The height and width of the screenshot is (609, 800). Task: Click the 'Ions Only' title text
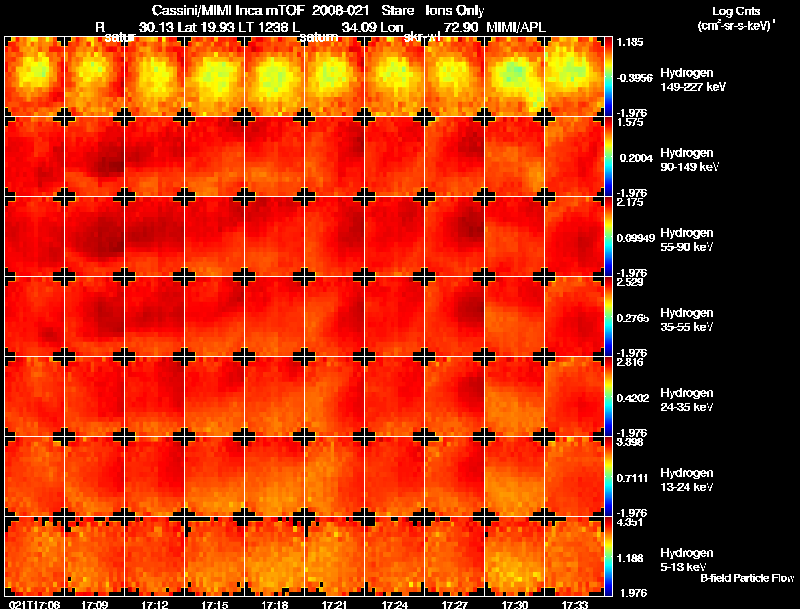click(455, 10)
